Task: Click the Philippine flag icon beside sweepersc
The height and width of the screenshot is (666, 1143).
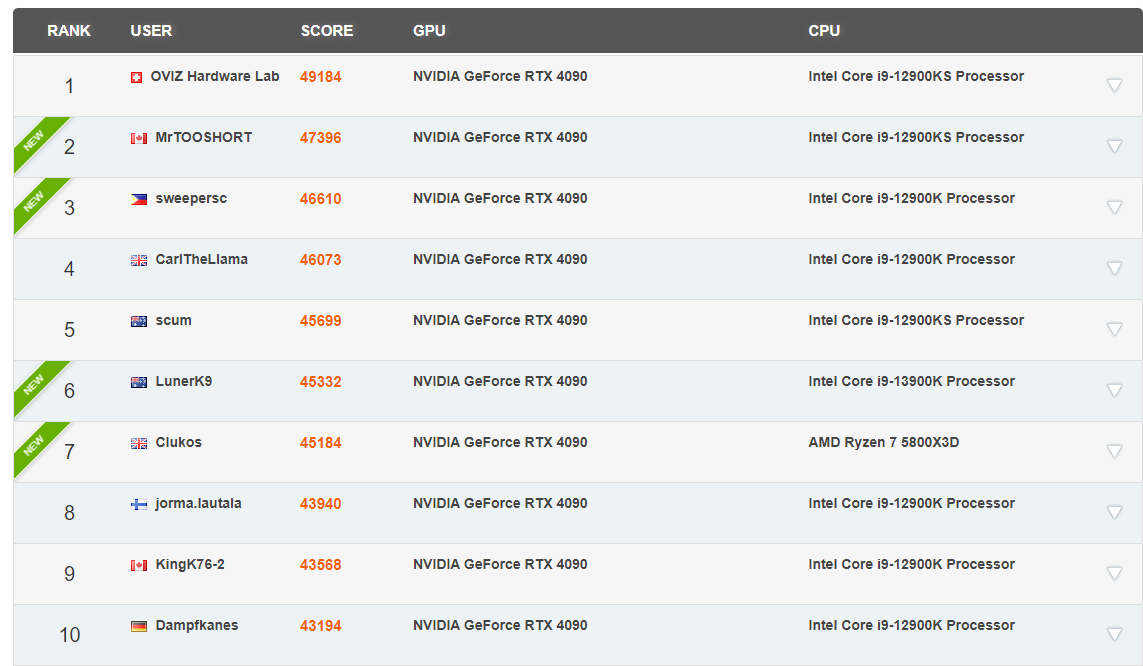Action: coord(139,200)
